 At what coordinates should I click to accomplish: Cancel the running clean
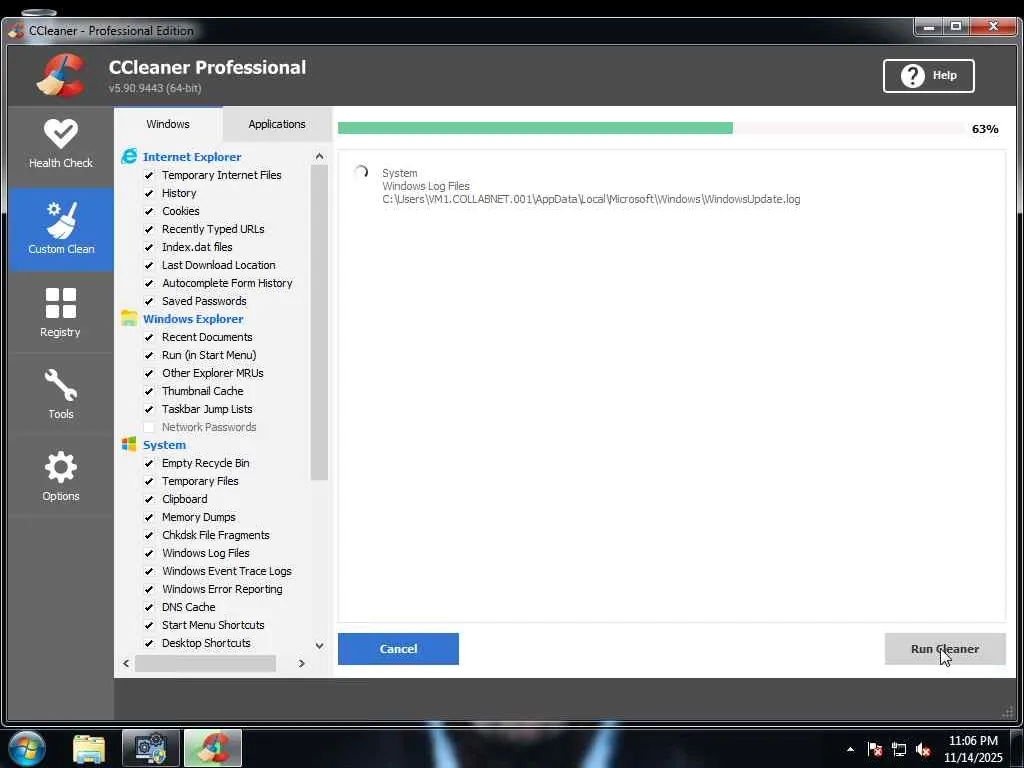click(398, 648)
